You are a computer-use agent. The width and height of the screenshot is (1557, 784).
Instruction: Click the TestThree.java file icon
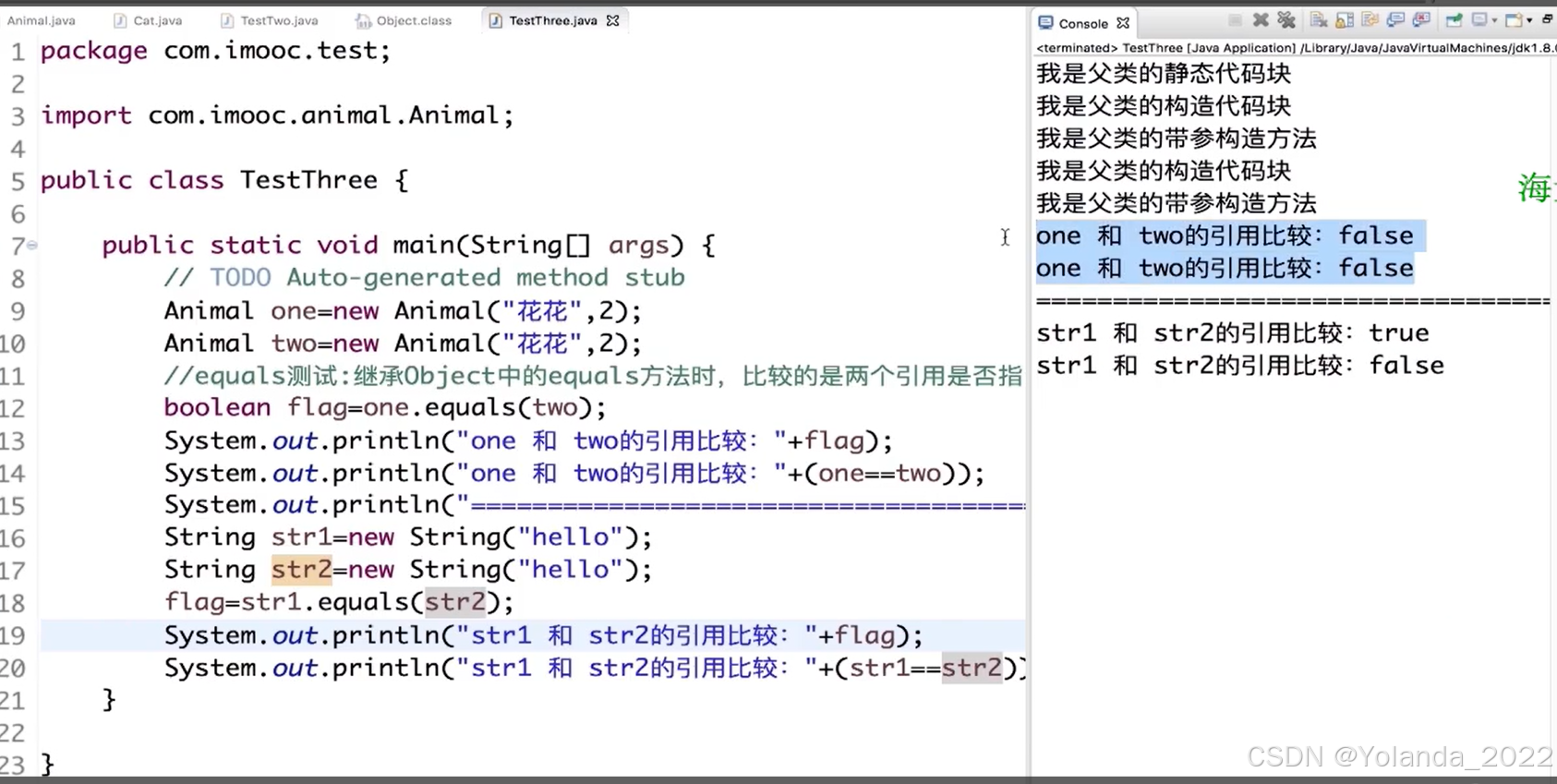[x=496, y=20]
